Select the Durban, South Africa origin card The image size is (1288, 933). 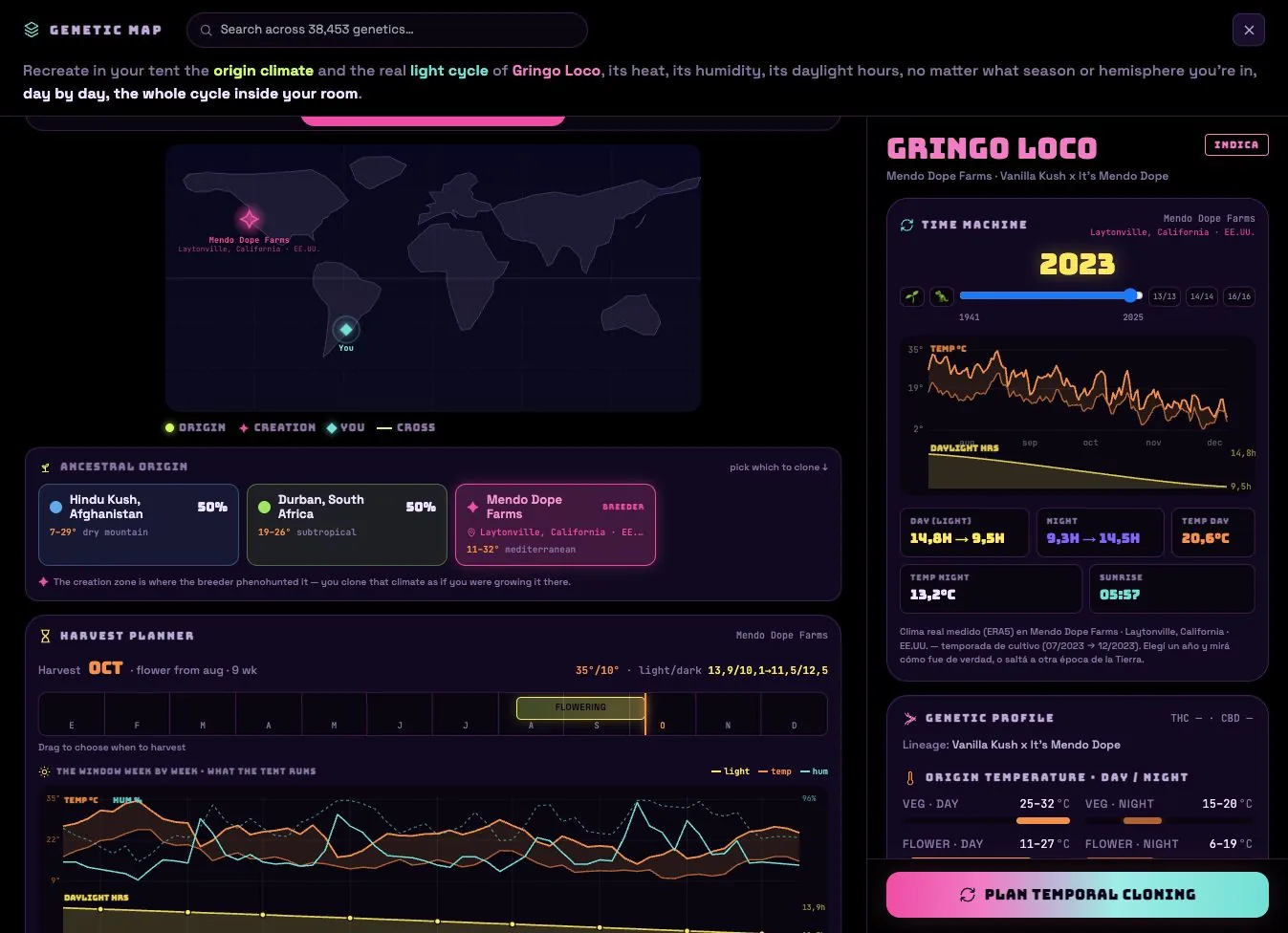pos(347,525)
